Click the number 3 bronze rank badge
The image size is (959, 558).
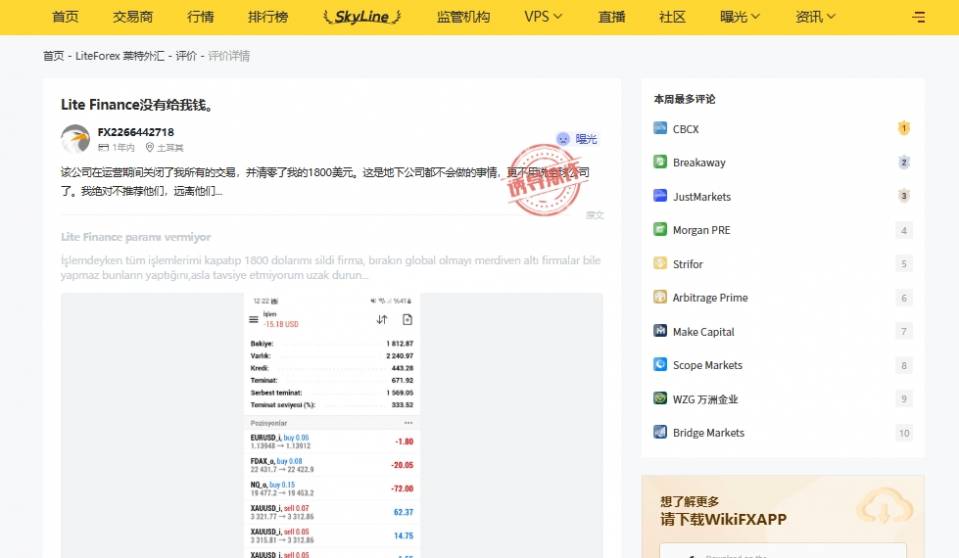pyautogui.click(x=903, y=196)
